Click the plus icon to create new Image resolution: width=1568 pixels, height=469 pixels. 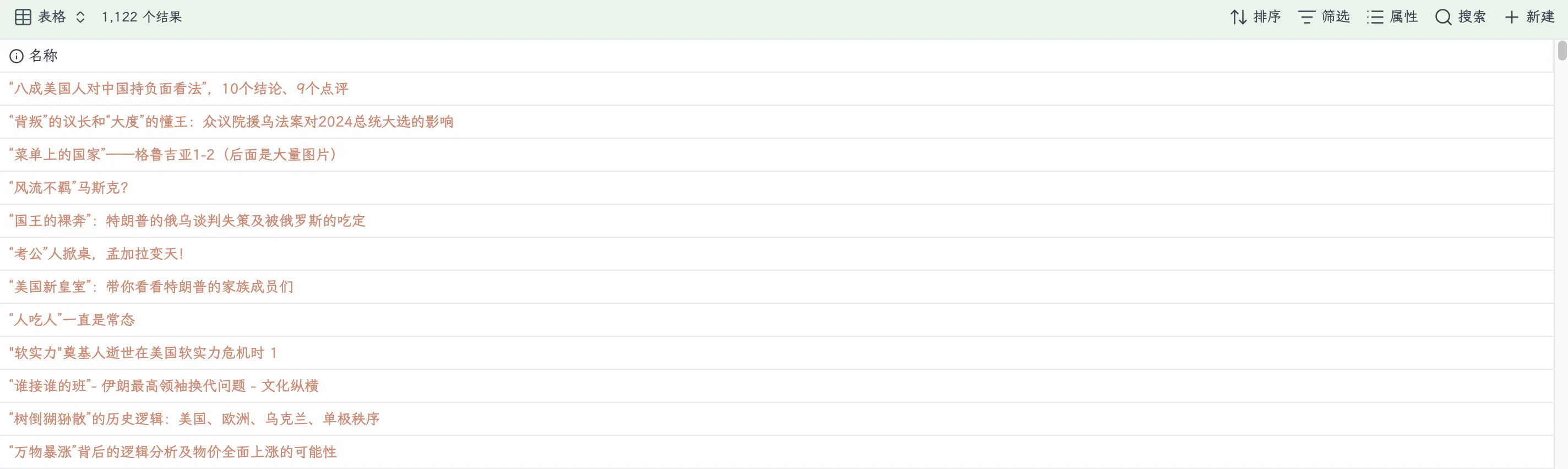pyautogui.click(x=1511, y=17)
